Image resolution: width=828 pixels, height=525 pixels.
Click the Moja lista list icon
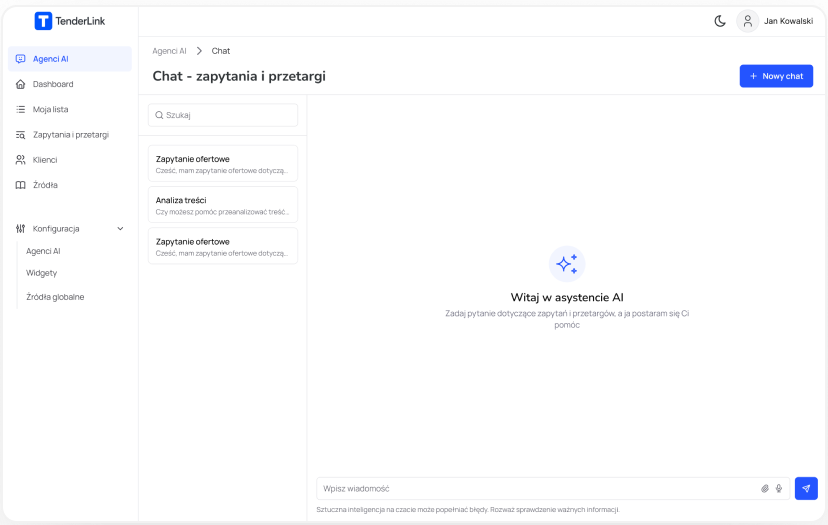(x=21, y=109)
